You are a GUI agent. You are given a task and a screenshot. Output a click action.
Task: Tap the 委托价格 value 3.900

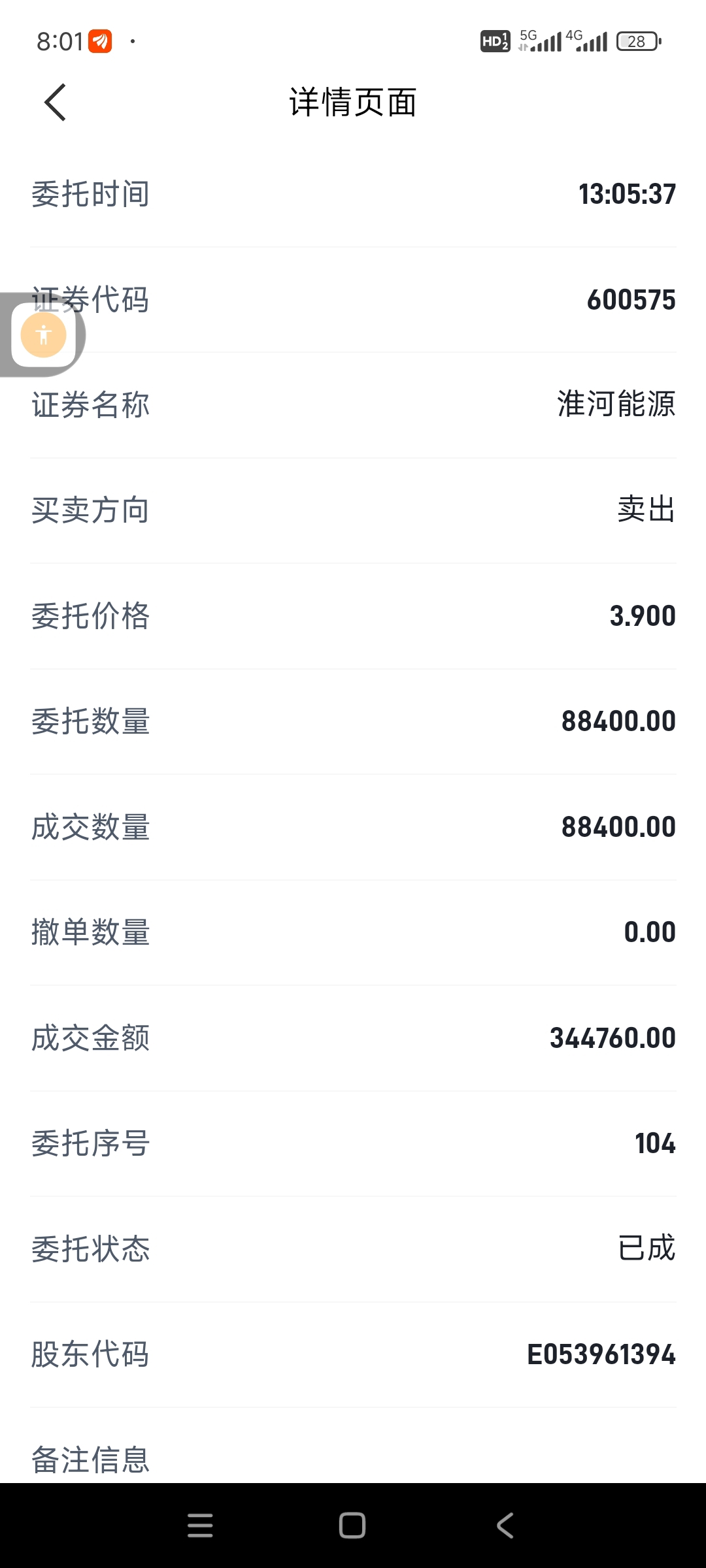coord(643,616)
